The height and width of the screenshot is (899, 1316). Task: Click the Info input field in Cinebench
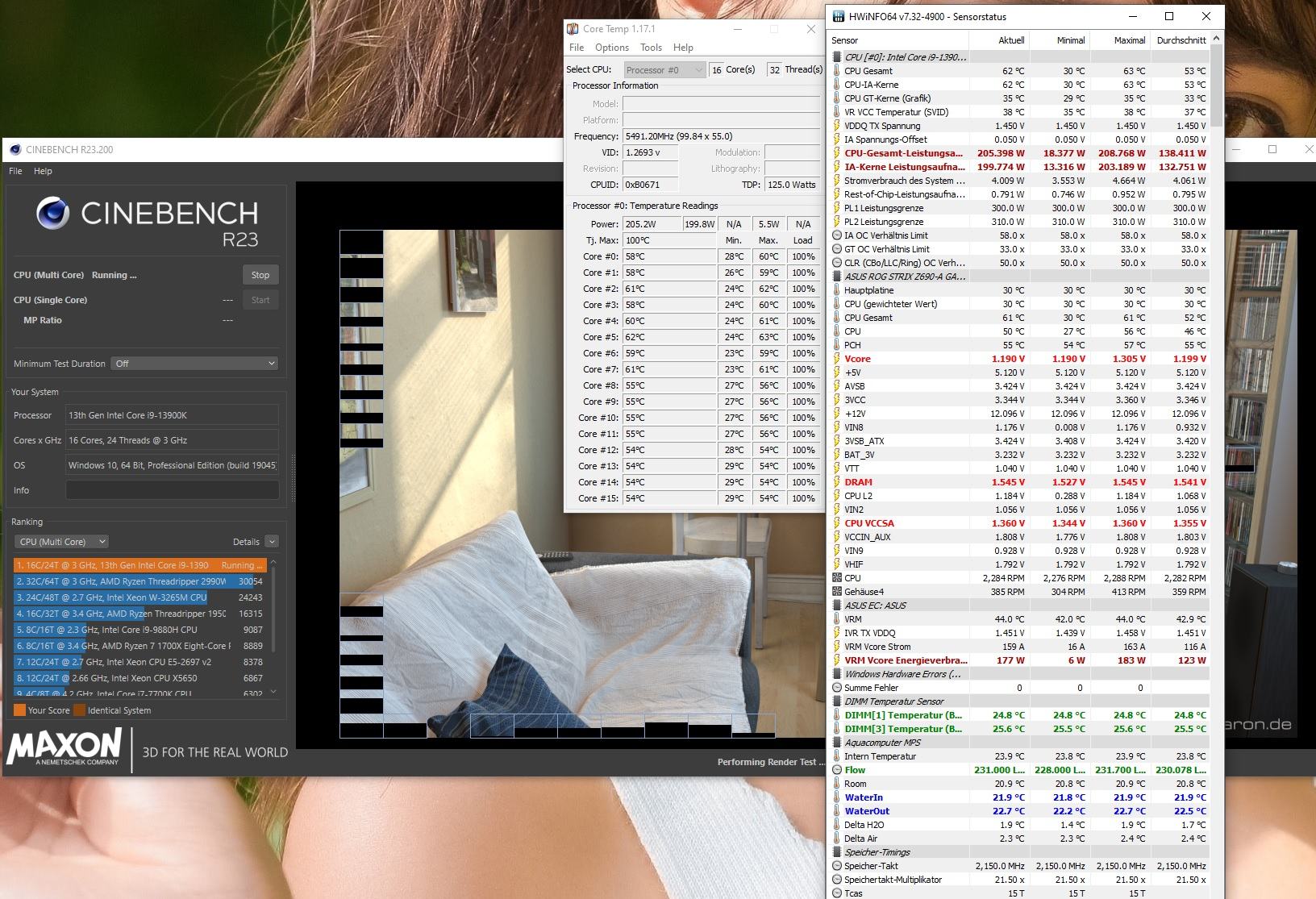point(173,490)
